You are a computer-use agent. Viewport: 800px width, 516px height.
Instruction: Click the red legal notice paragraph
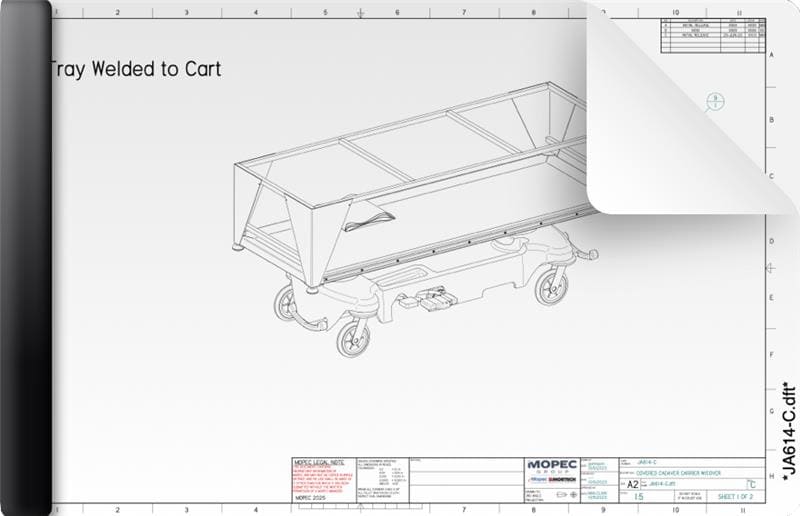coord(323,479)
